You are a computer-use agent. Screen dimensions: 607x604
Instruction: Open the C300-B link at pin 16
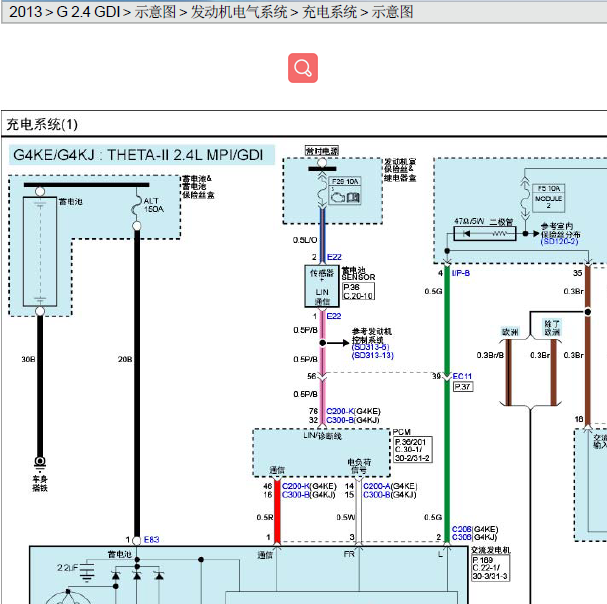pos(296,495)
